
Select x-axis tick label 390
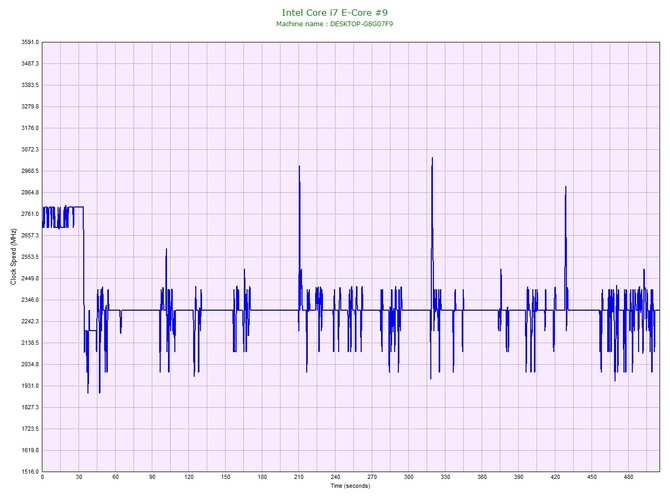pos(519,477)
